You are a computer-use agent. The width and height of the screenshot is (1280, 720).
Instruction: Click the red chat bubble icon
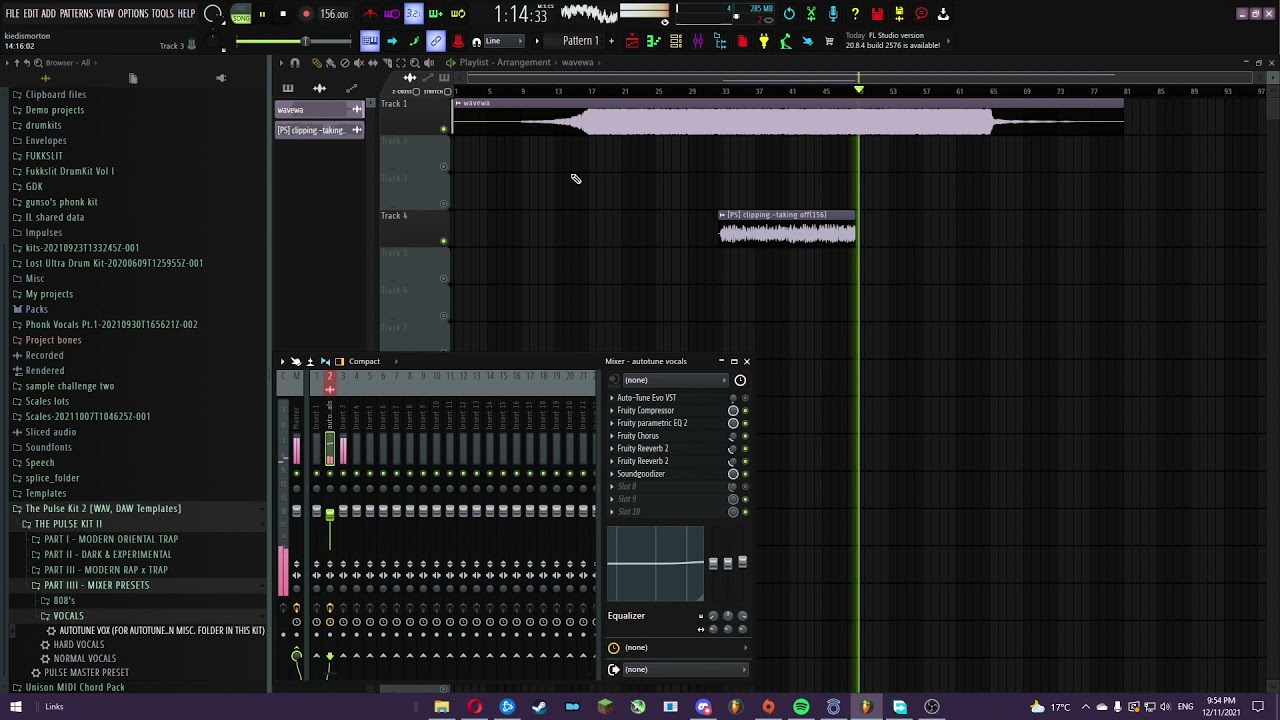[x=921, y=14]
